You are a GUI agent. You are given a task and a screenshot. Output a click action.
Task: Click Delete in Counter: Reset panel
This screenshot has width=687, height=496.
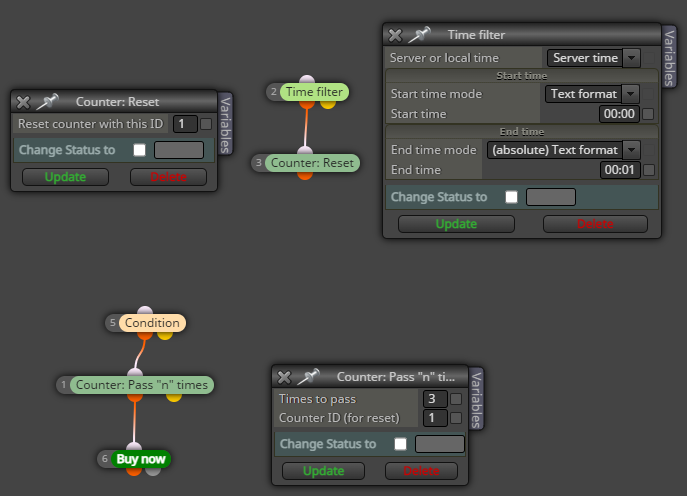[168, 177]
